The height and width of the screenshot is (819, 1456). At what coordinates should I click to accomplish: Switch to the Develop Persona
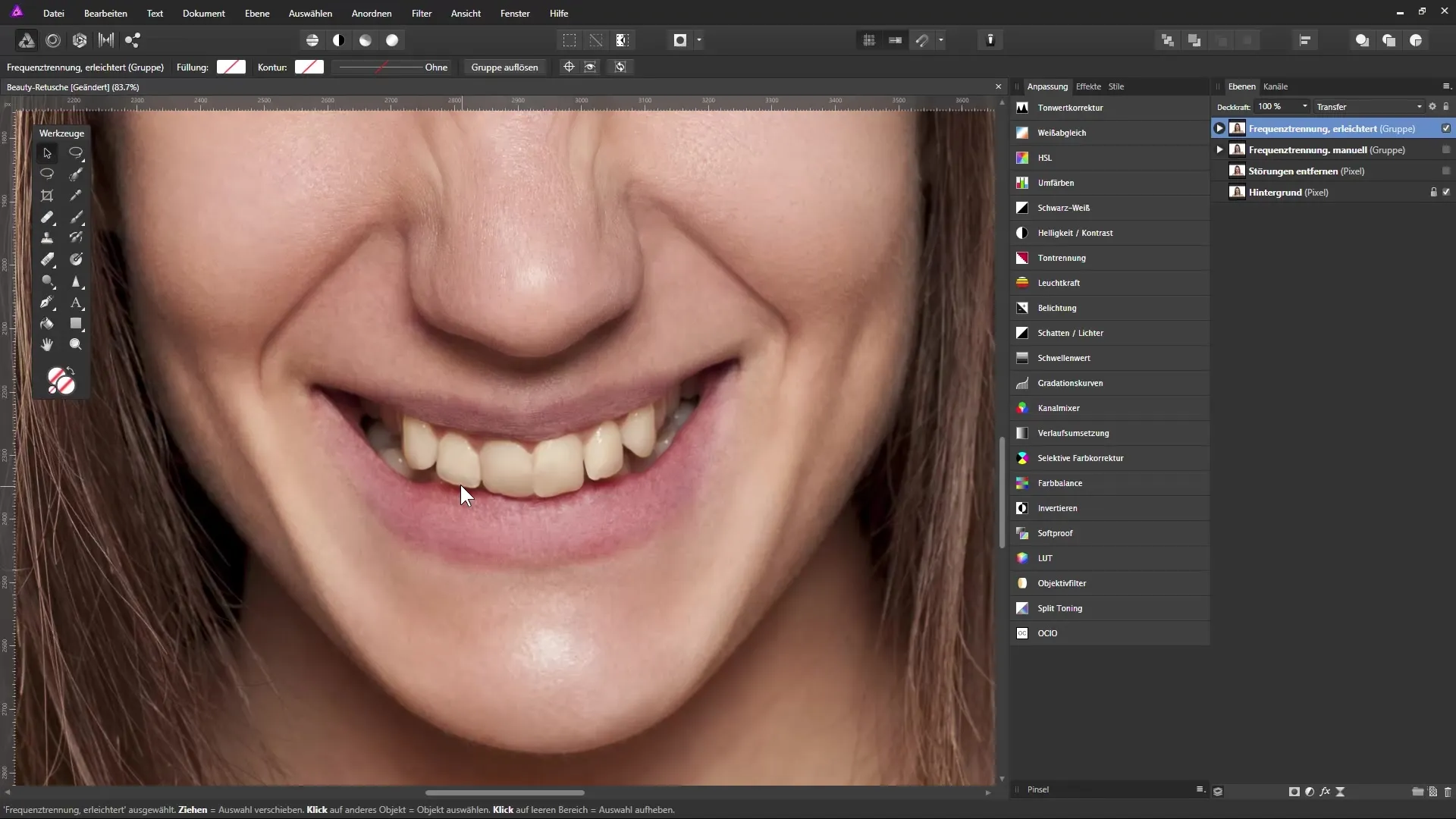80,40
